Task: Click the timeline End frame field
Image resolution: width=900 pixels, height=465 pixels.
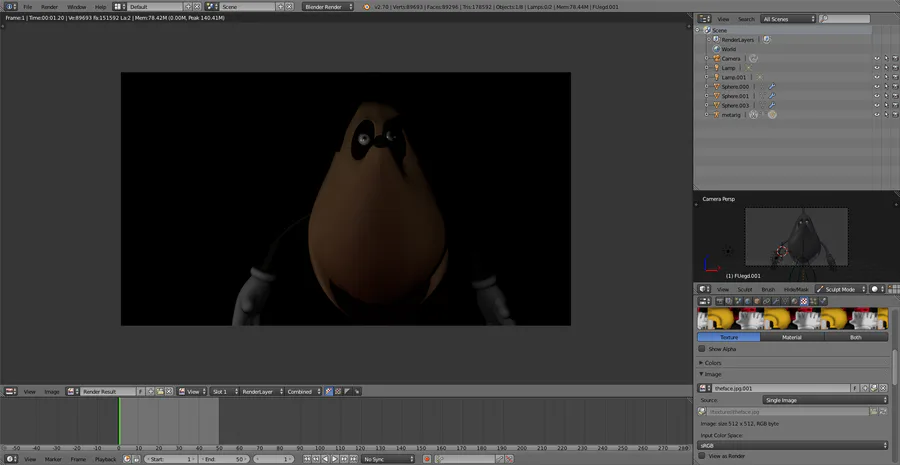Action: pos(224,459)
